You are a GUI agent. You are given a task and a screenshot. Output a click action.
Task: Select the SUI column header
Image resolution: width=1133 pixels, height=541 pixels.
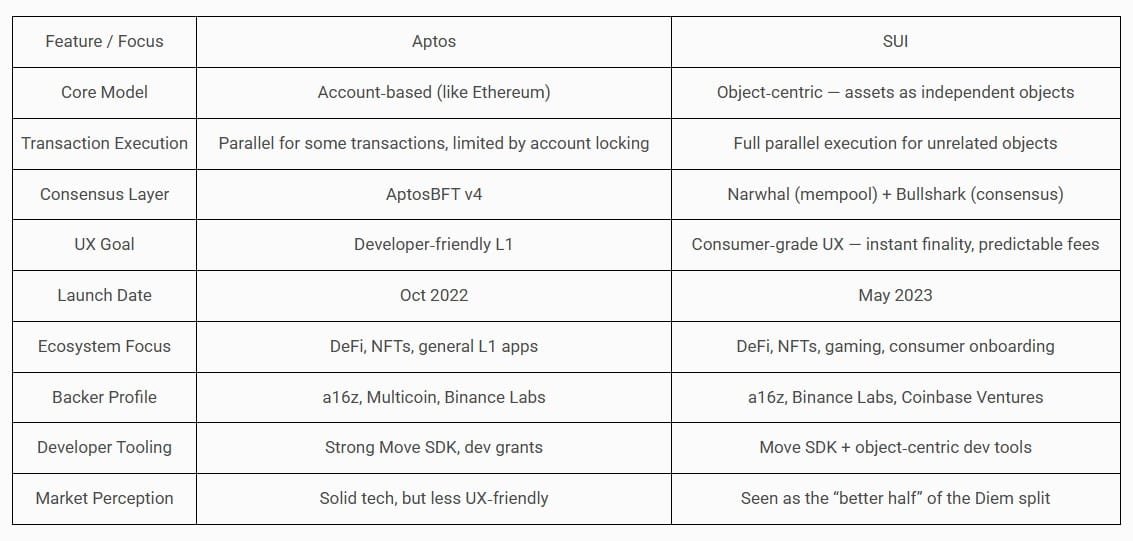click(895, 42)
